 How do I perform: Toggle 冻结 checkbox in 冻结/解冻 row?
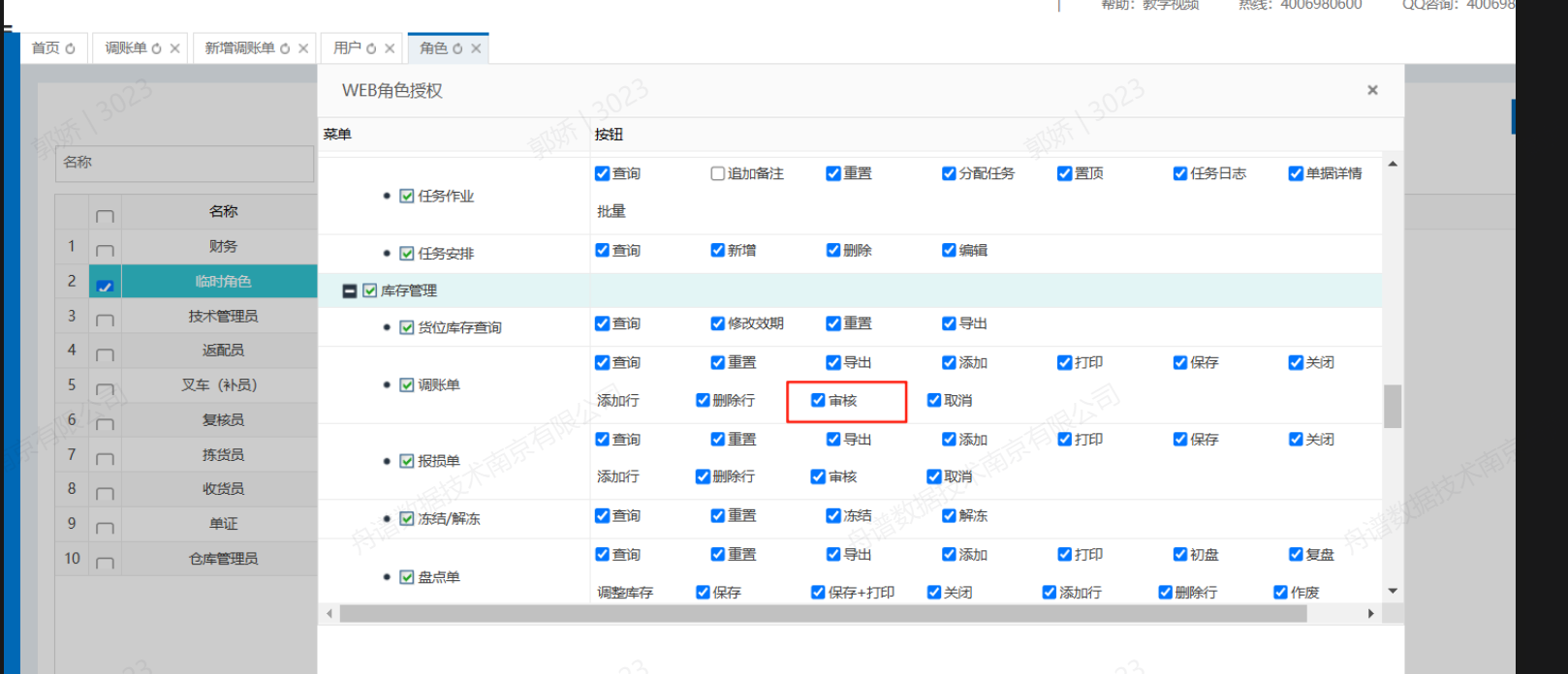point(833,516)
